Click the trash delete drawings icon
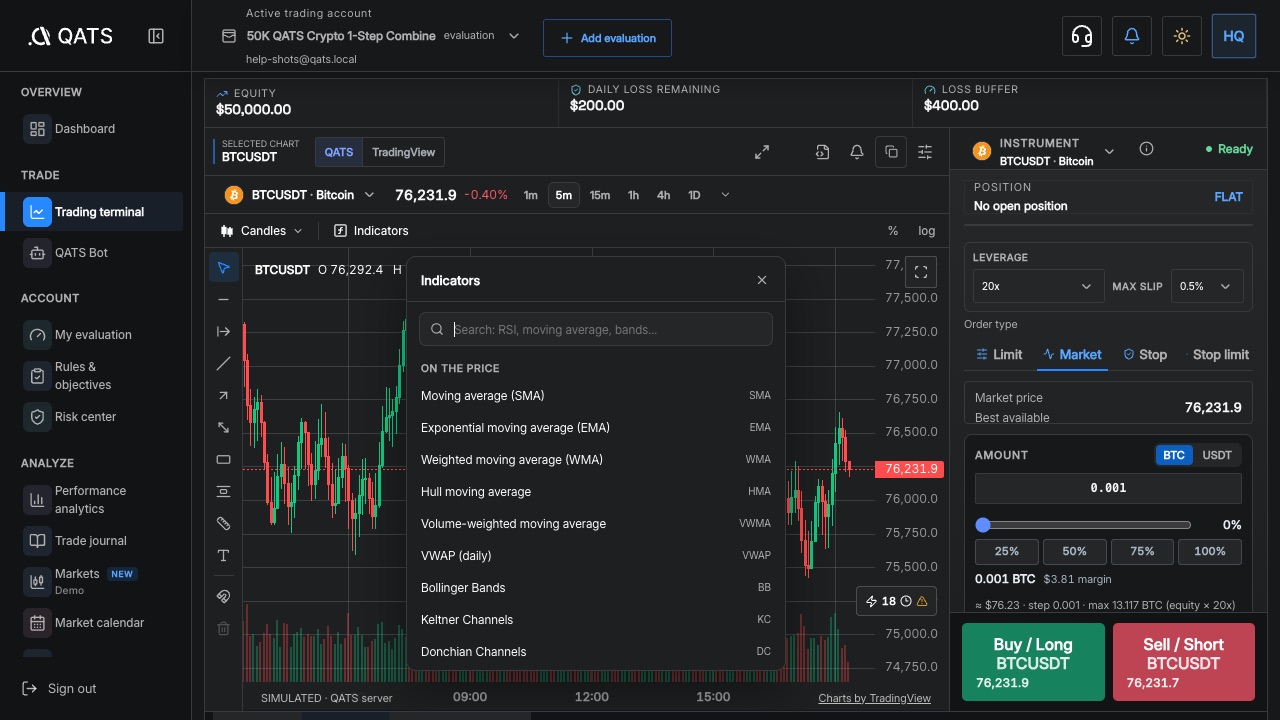The image size is (1280, 720). 223,628
